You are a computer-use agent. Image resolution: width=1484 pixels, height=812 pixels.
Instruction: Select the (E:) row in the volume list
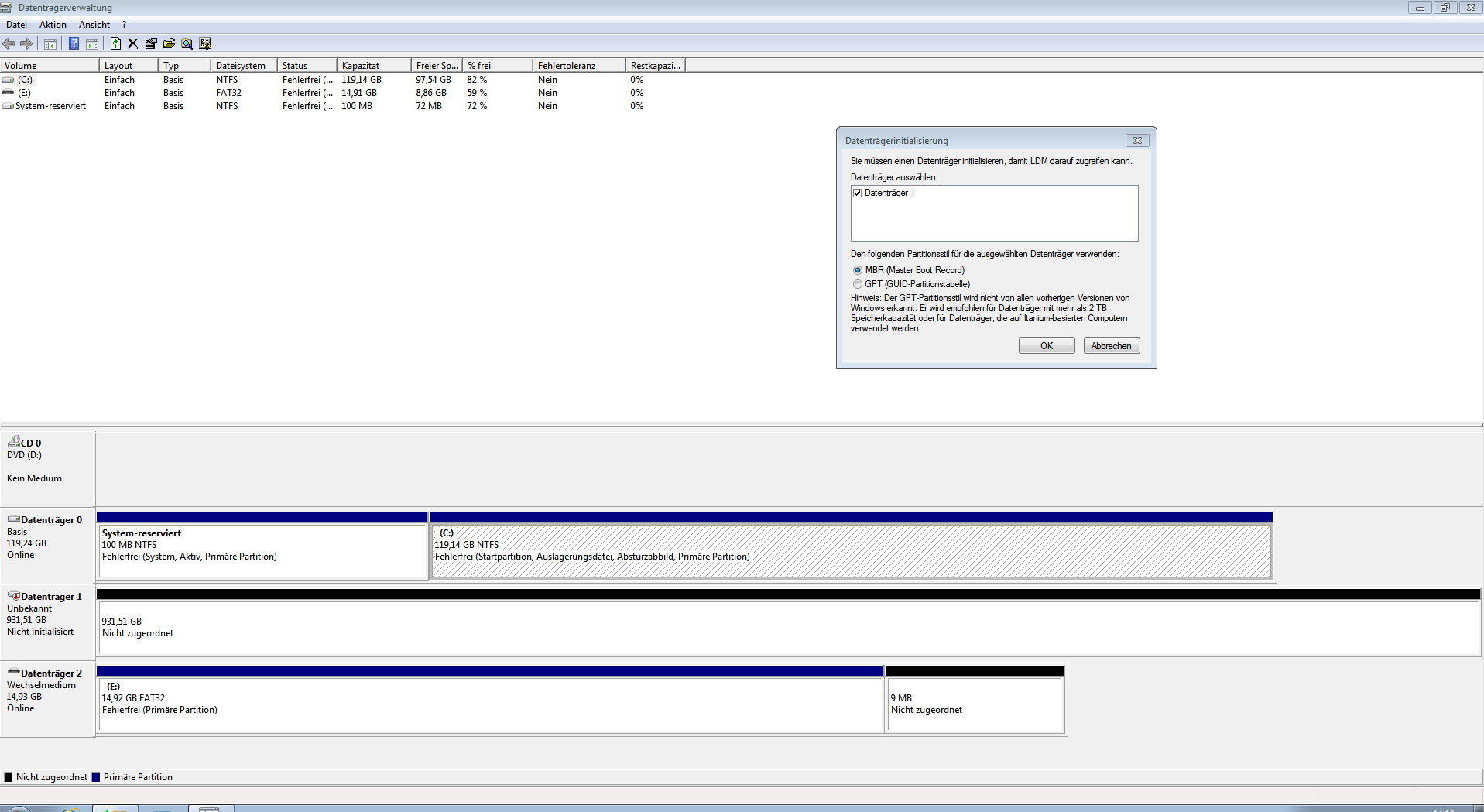coord(343,93)
